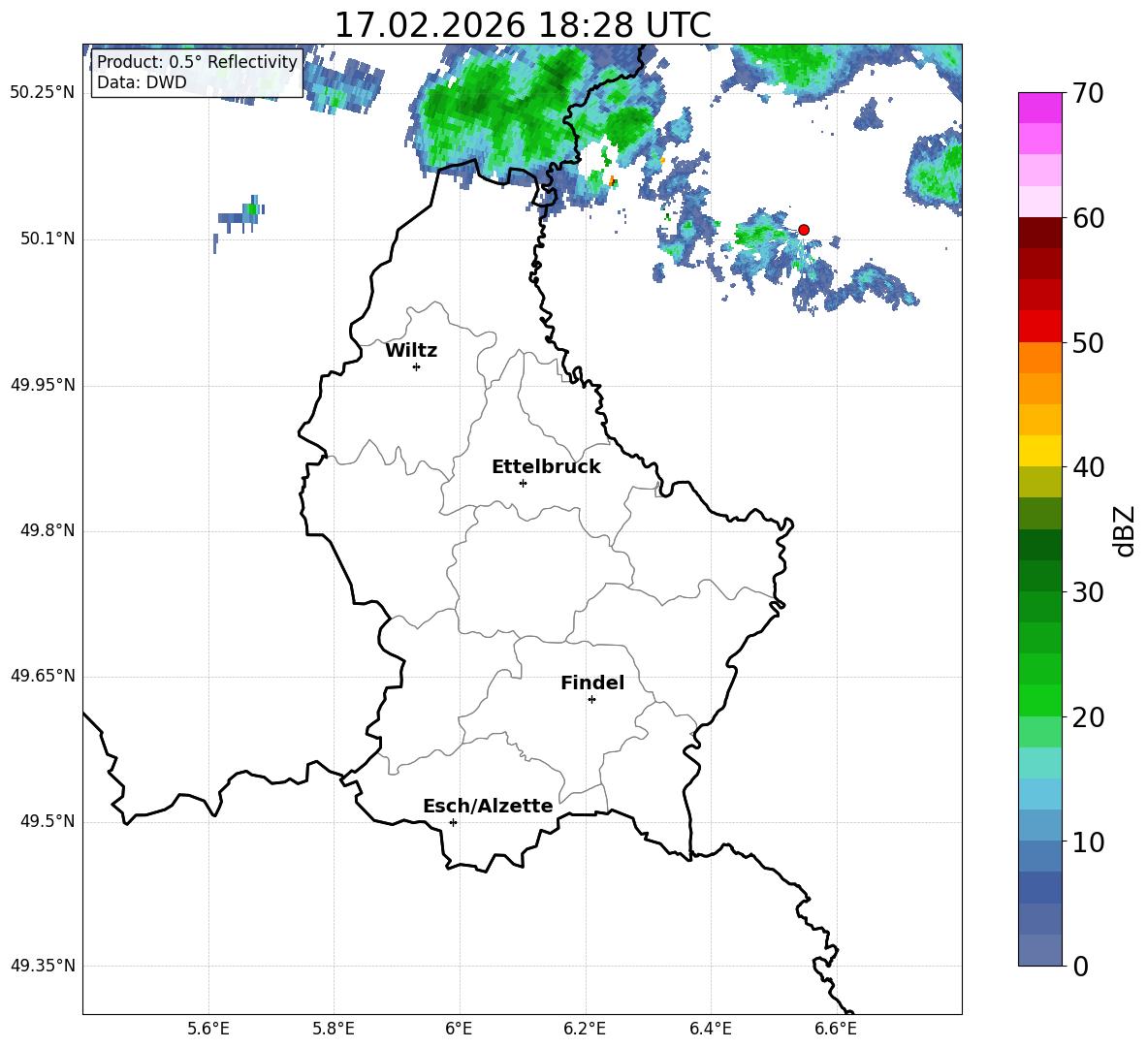1148x1048 pixels.
Task: Click the Findel station cross marker
Action: click(591, 700)
